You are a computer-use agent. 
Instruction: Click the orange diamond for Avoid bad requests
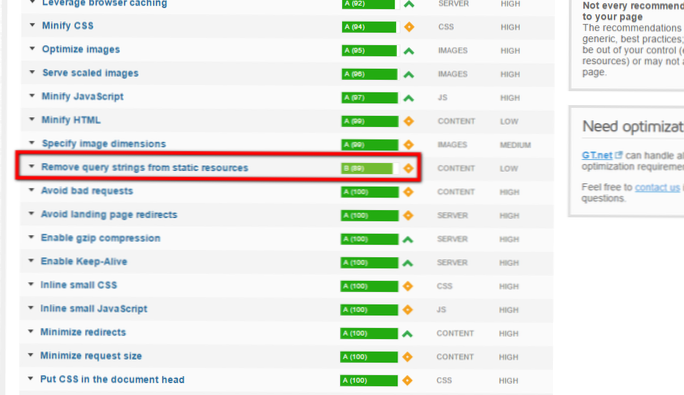point(408,192)
